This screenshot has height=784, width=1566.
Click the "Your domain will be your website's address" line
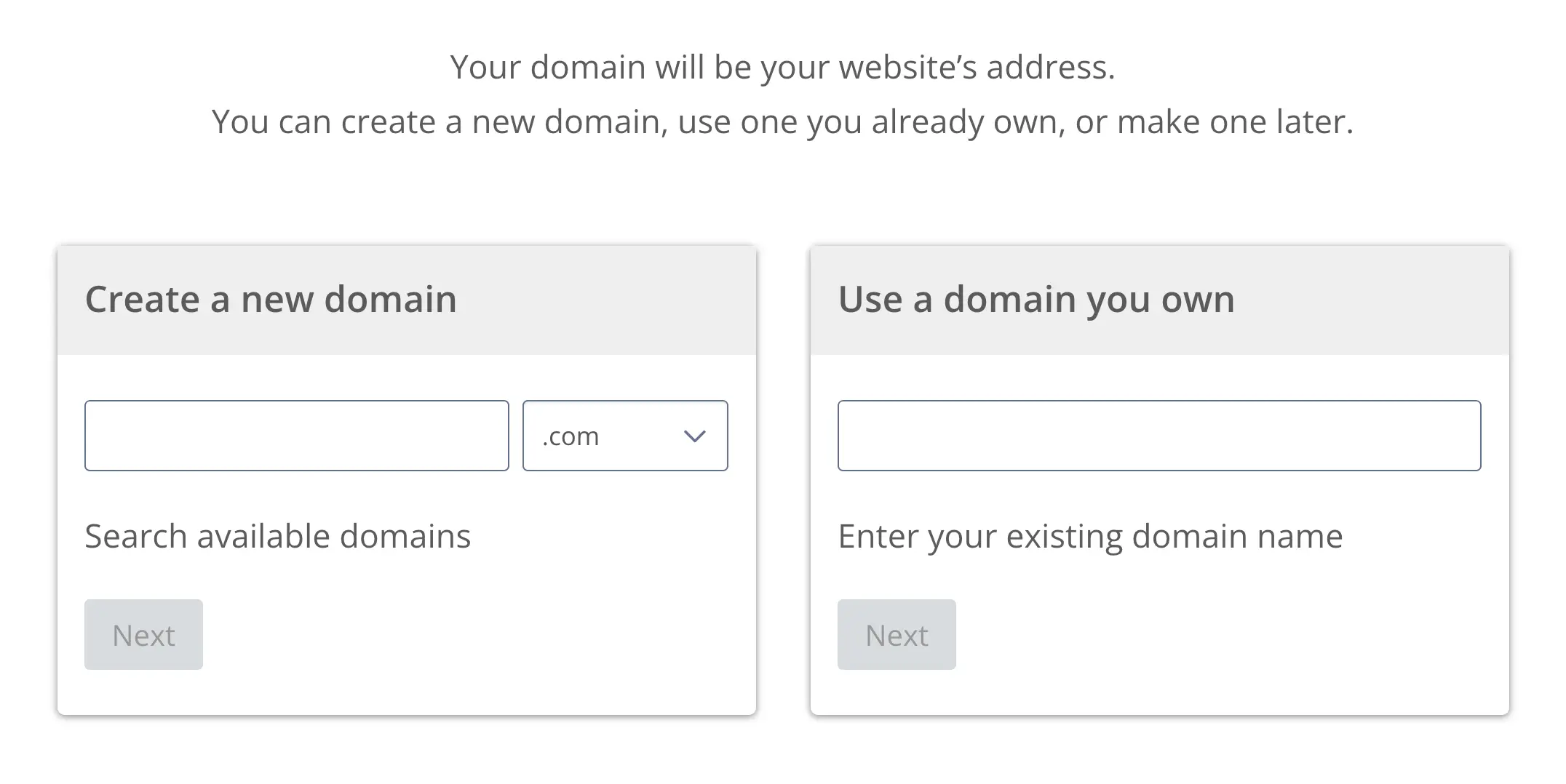(782, 68)
